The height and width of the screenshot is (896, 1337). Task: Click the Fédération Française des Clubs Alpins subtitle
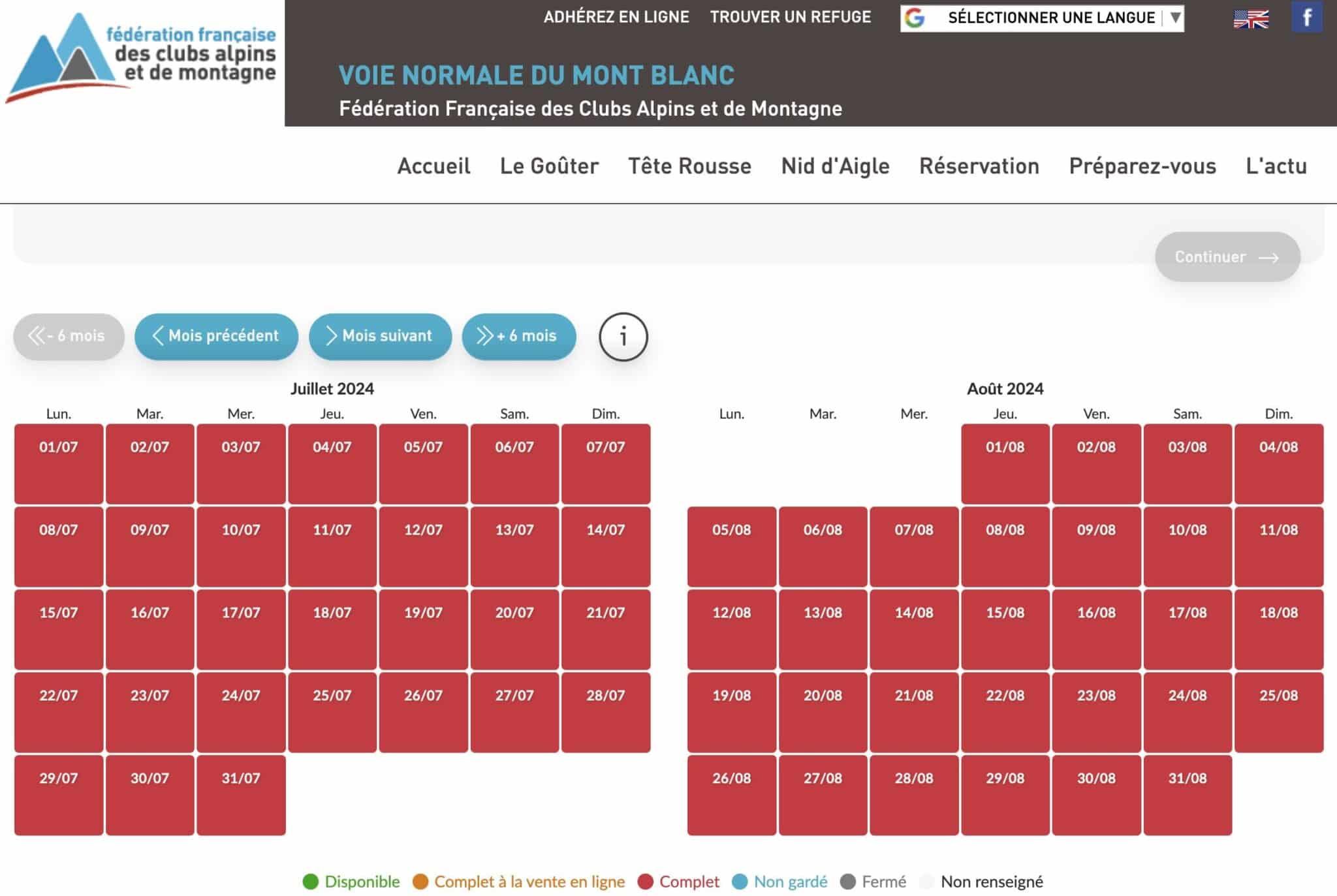click(590, 108)
